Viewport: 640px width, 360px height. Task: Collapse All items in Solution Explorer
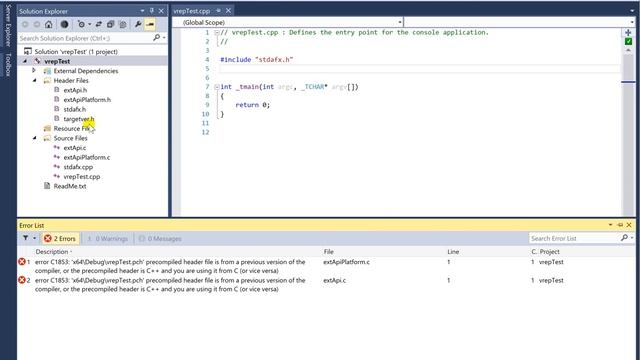pyautogui.click(x=110, y=24)
